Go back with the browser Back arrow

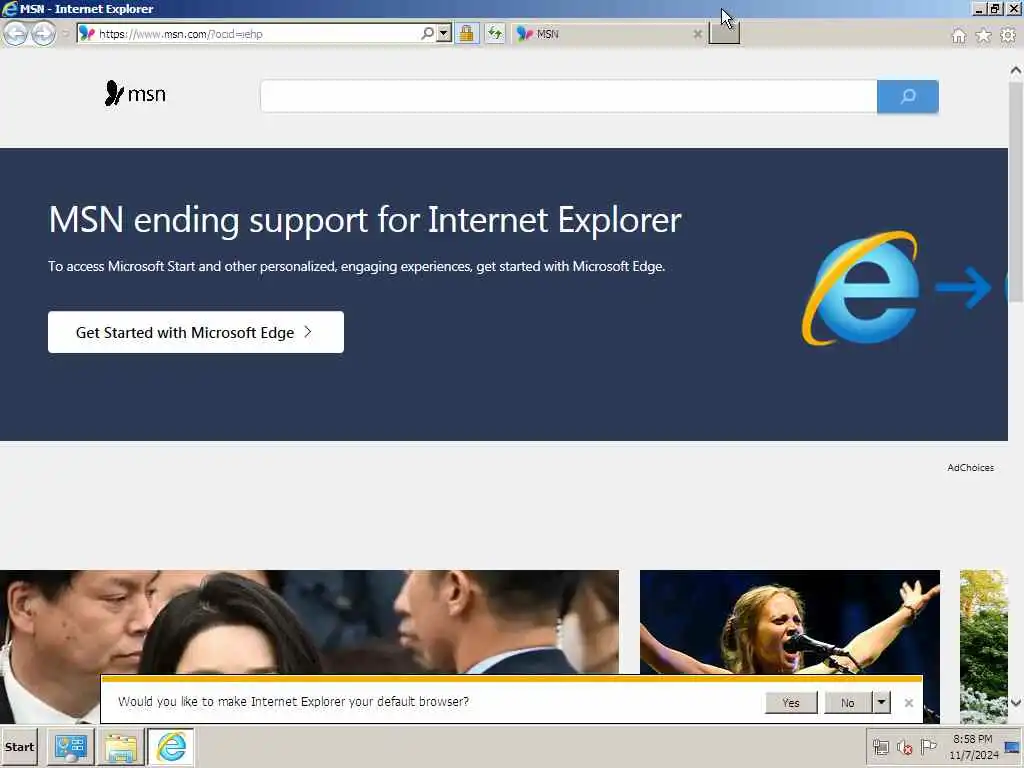tap(16, 33)
